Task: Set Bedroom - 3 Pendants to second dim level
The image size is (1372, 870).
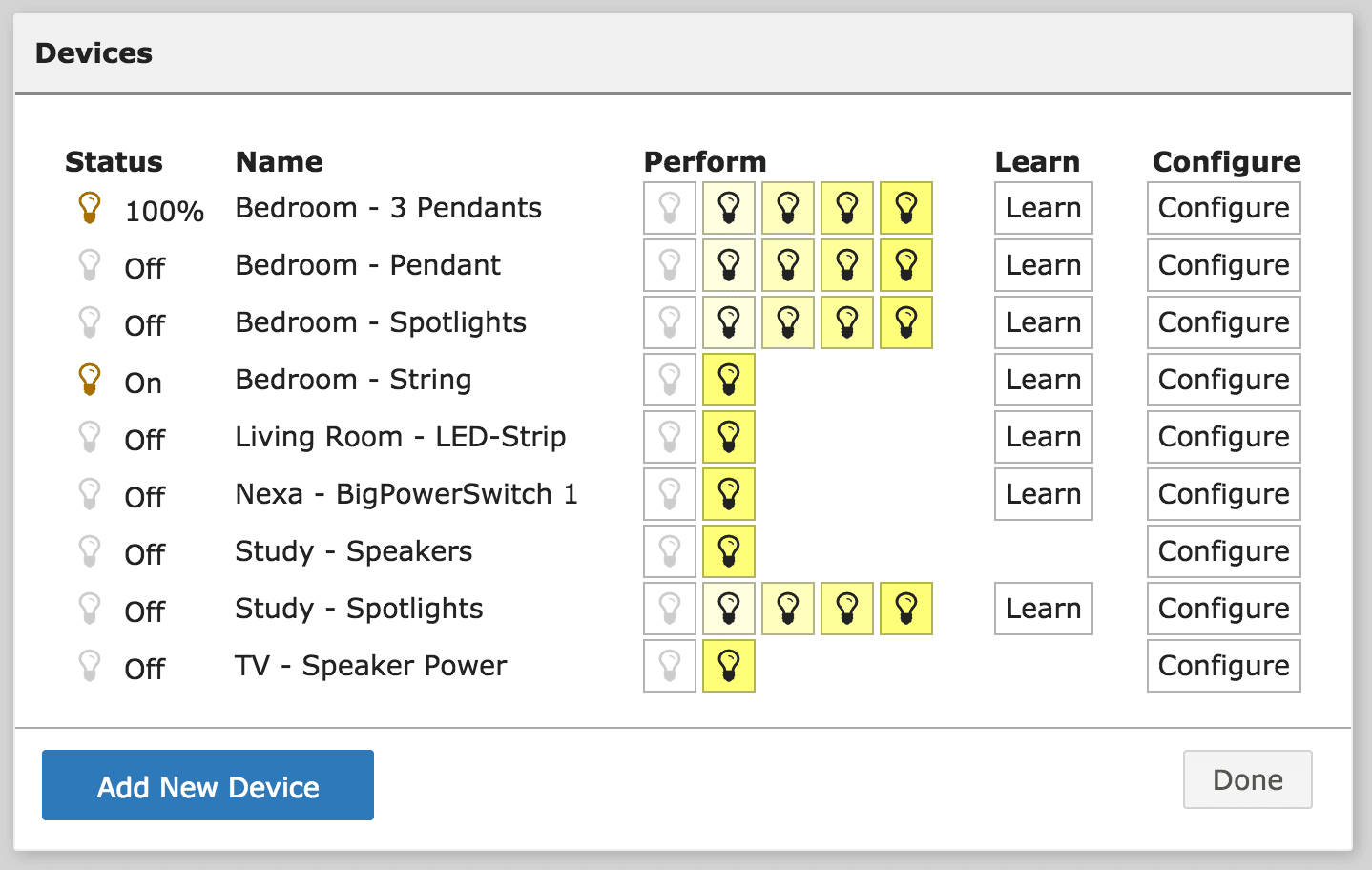Action: 787,208
